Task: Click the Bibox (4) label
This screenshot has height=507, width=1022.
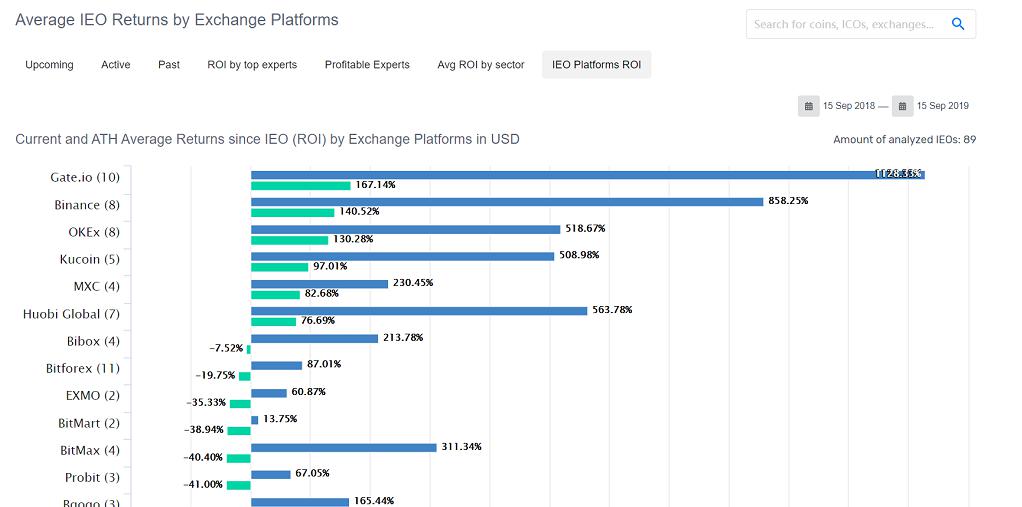Action: click(x=93, y=341)
